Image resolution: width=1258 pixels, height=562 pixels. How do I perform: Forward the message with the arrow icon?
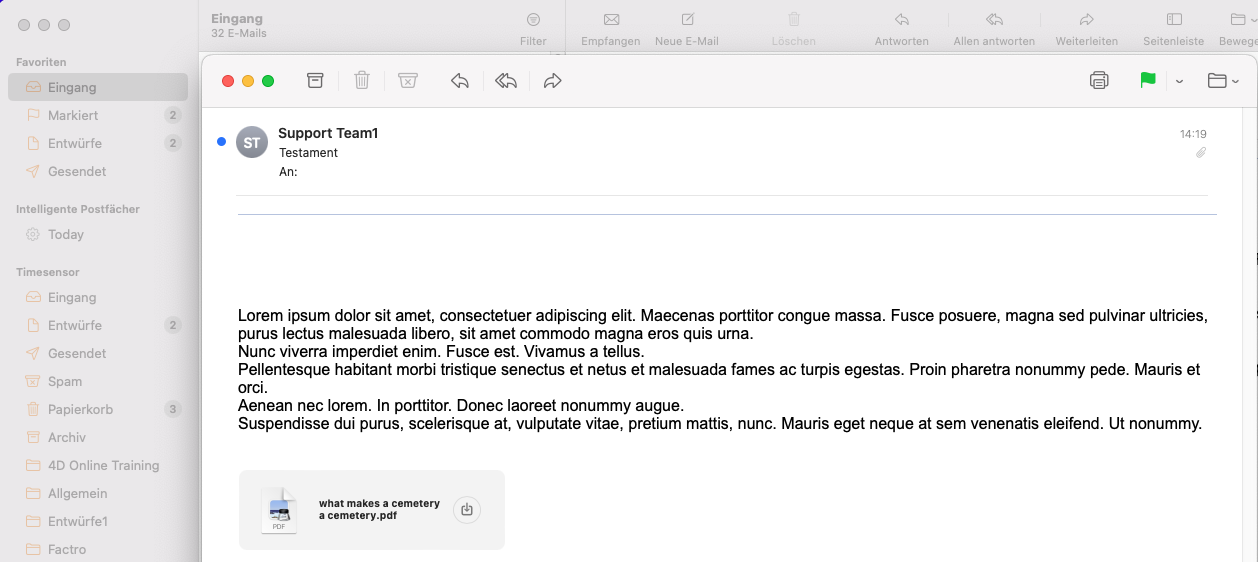point(552,81)
